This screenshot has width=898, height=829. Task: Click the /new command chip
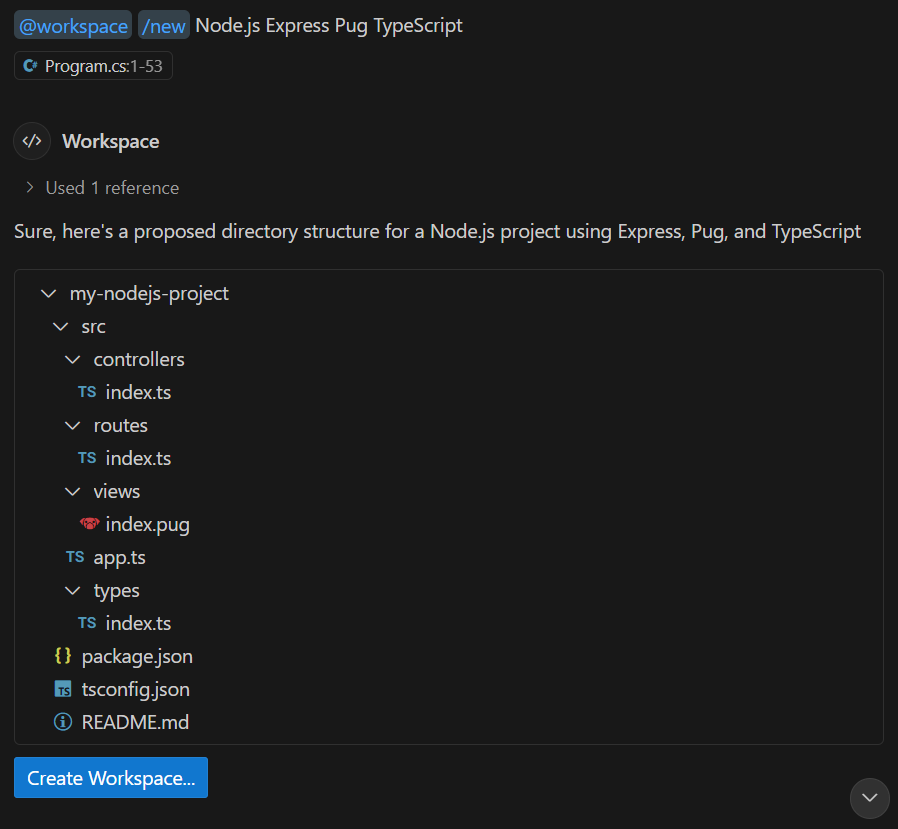(x=163, y=24)
